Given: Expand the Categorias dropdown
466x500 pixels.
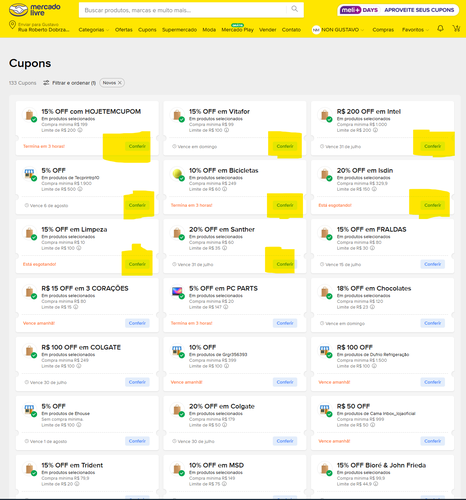Looking at the screenshot, I should point(94,30).
